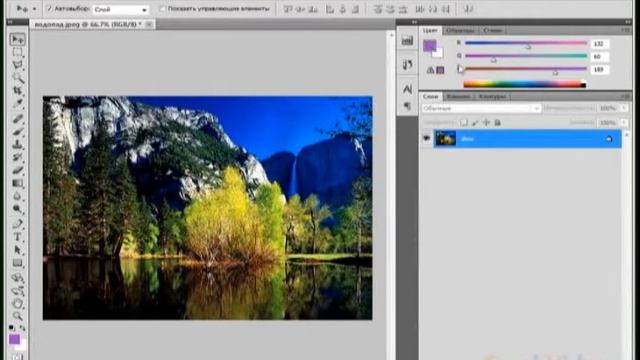Viewport: 640px width, 360px height.
Task: Click the Quick Mask mode button
Action: click(x=17, y=357)
